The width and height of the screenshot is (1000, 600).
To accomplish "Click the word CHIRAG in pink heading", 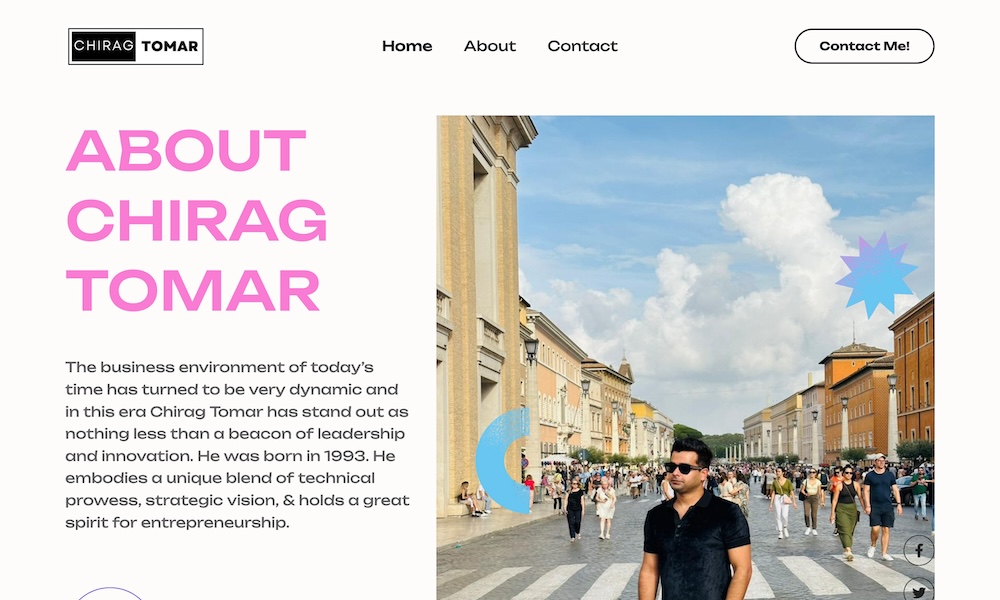I will (x=196, y=220).
